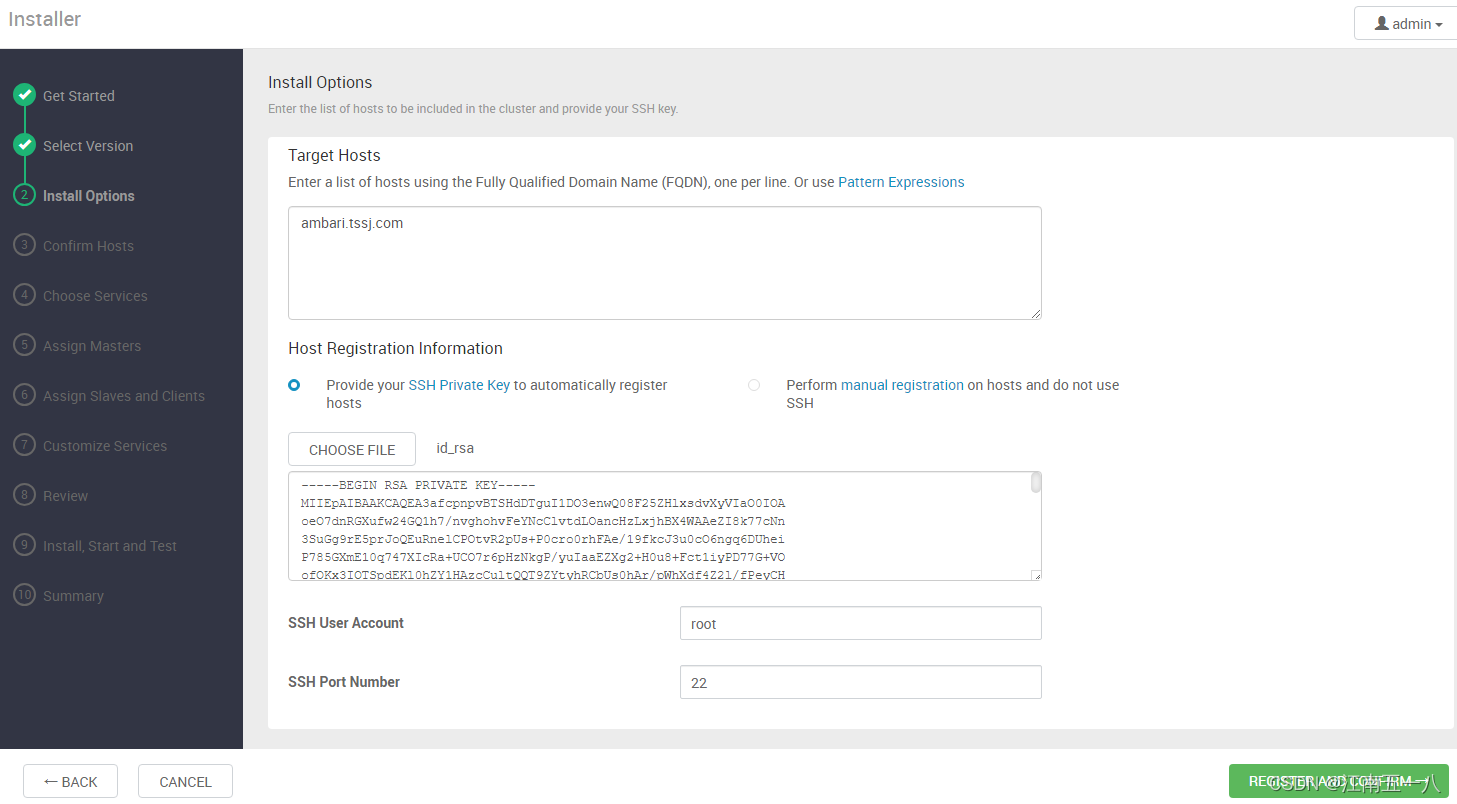This screenshot has height=804, width=1457.
Task: Select Assign Masters step label
Action: [92, 346]
